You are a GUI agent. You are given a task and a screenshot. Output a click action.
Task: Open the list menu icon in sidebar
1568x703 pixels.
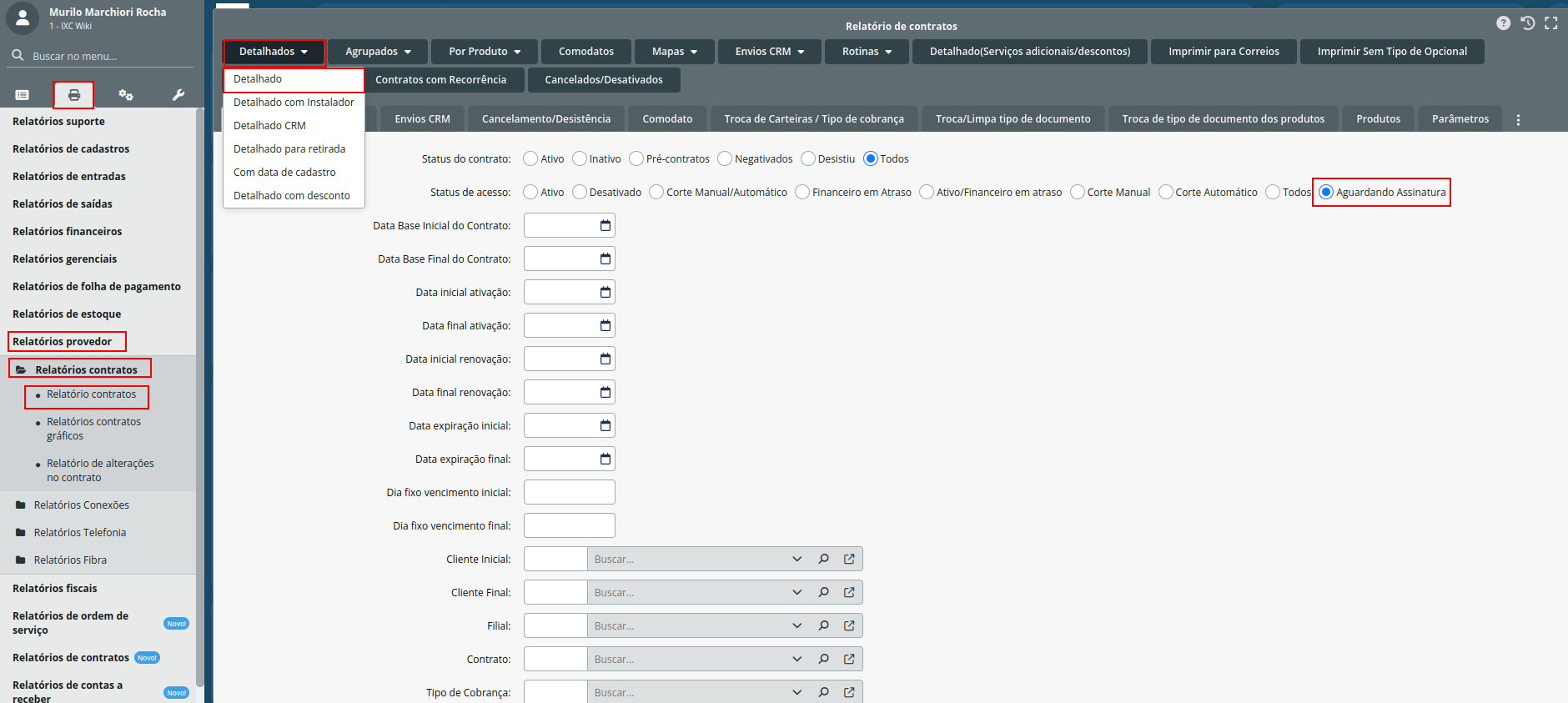[23, 95]
